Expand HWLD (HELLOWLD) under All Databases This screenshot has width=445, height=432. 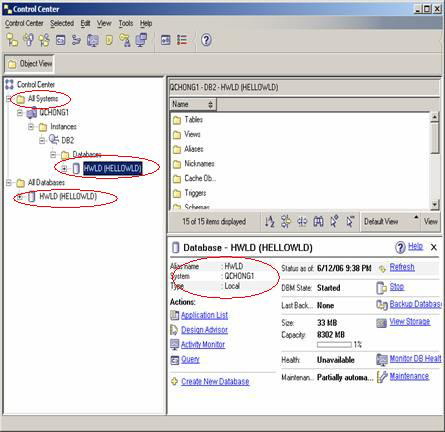point(20,197)
